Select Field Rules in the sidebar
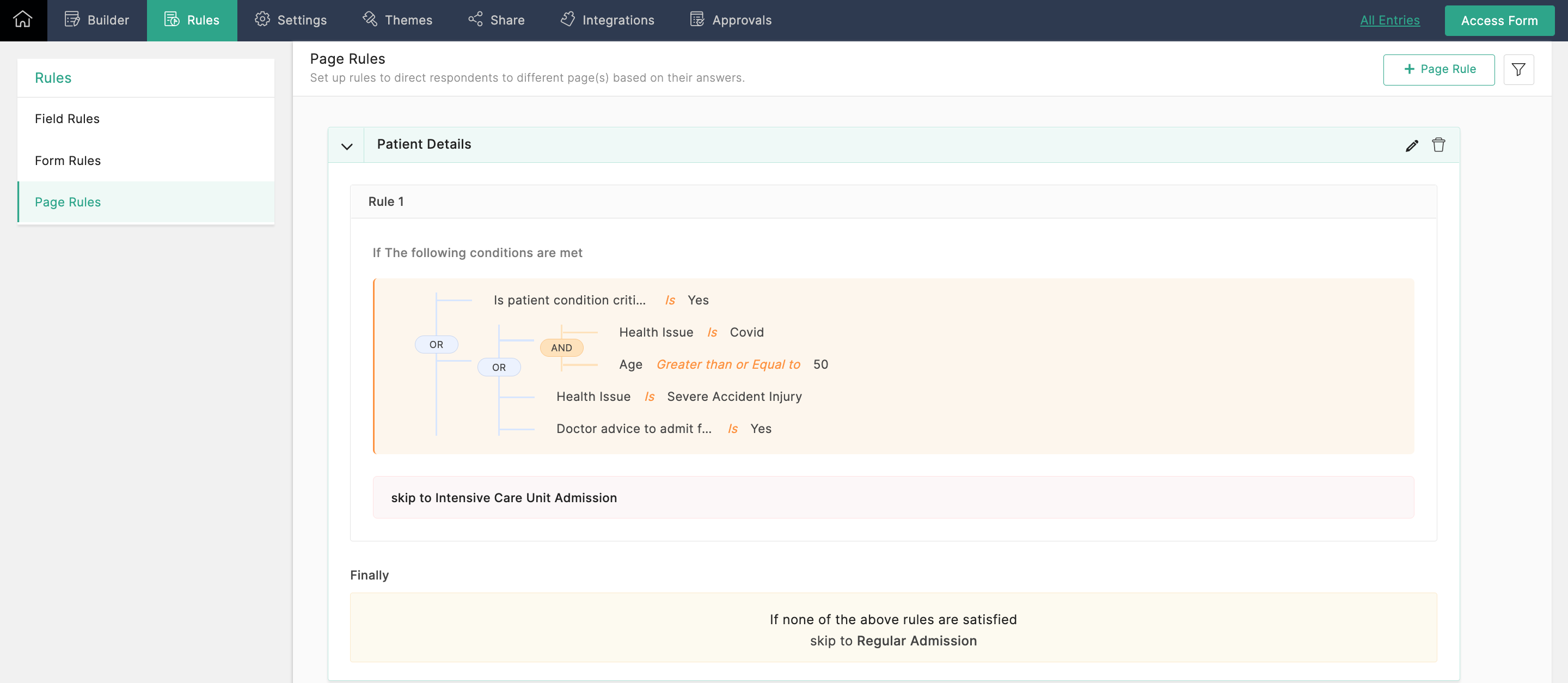The height and width of the screenshot is (683, 1568). click(67, 119)
